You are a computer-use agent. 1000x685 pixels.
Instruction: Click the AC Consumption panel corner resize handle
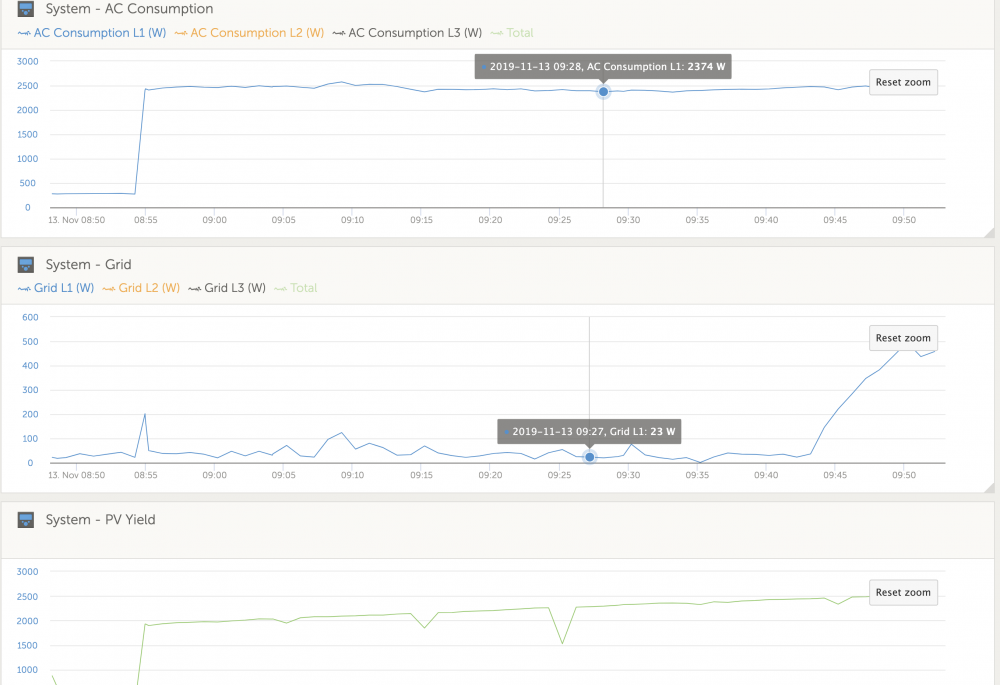pos(989,233)
